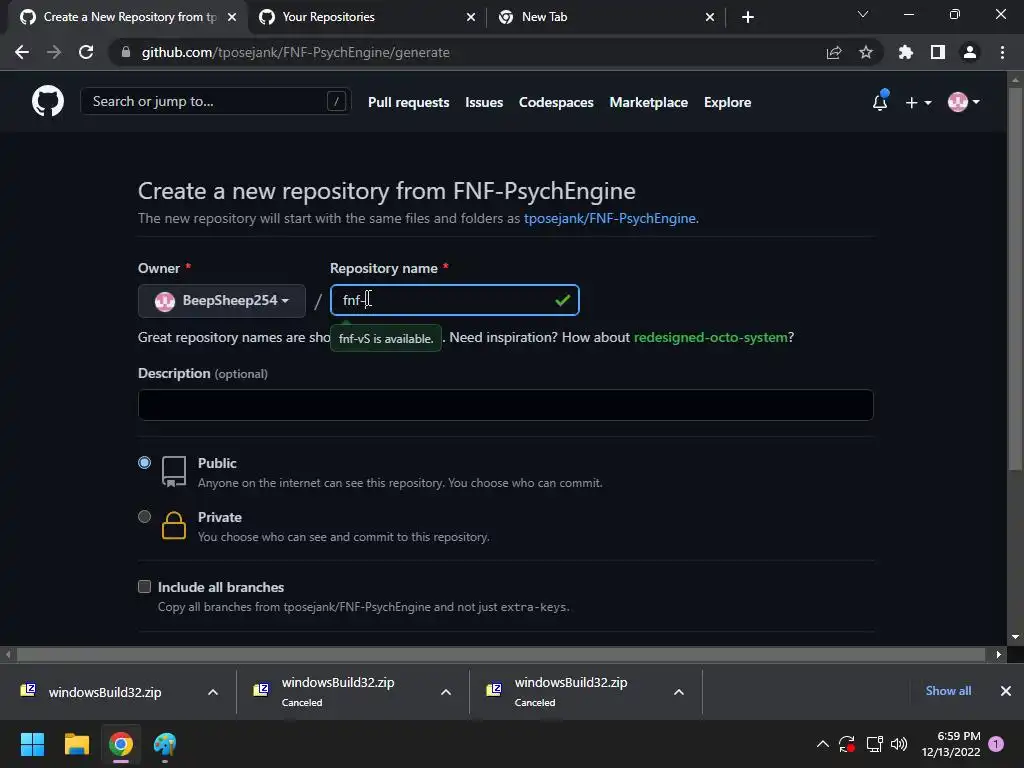
Task: Close the Your Repositories tab
Action: (x=470, y=17)
